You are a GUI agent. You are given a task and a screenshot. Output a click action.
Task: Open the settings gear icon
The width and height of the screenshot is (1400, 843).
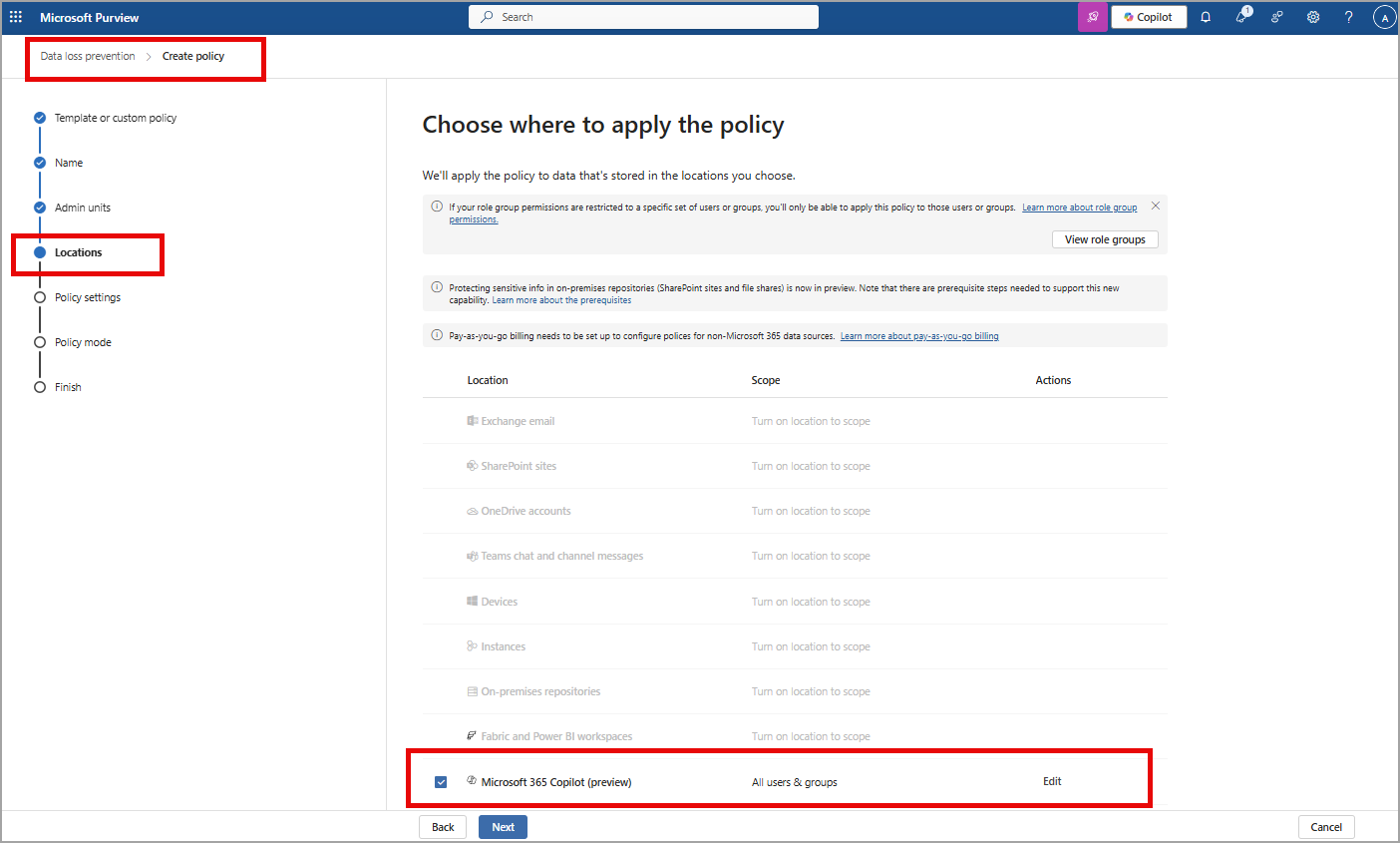coord(1313,17)
